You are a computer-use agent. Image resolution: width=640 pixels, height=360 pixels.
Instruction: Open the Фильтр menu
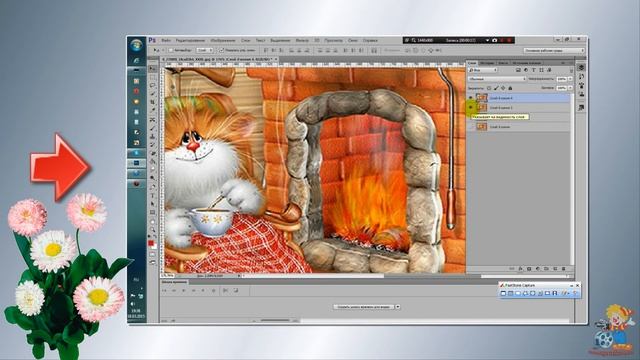pos(302,40)
